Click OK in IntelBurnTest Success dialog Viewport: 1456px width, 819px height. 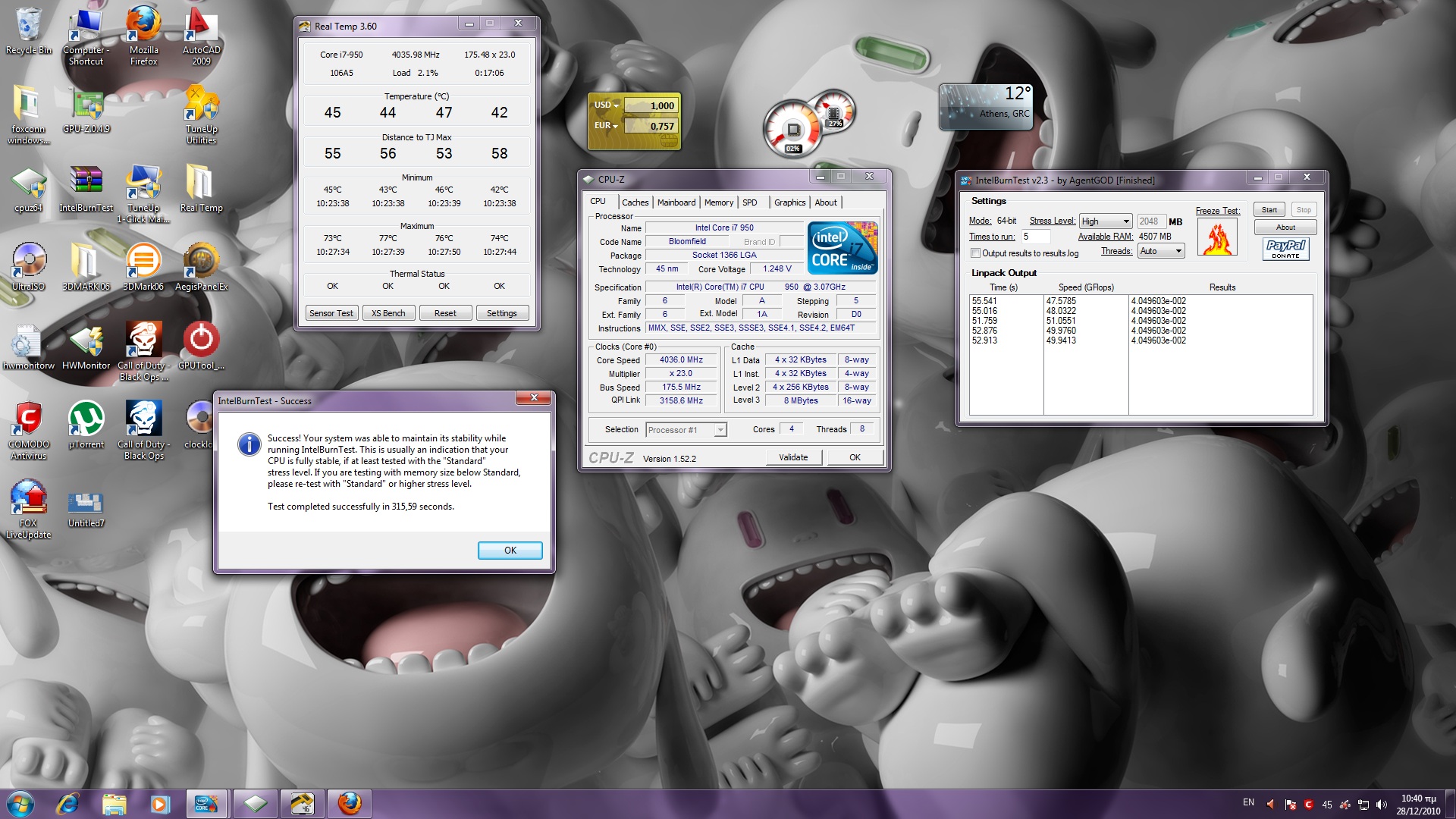click(510, 551)
